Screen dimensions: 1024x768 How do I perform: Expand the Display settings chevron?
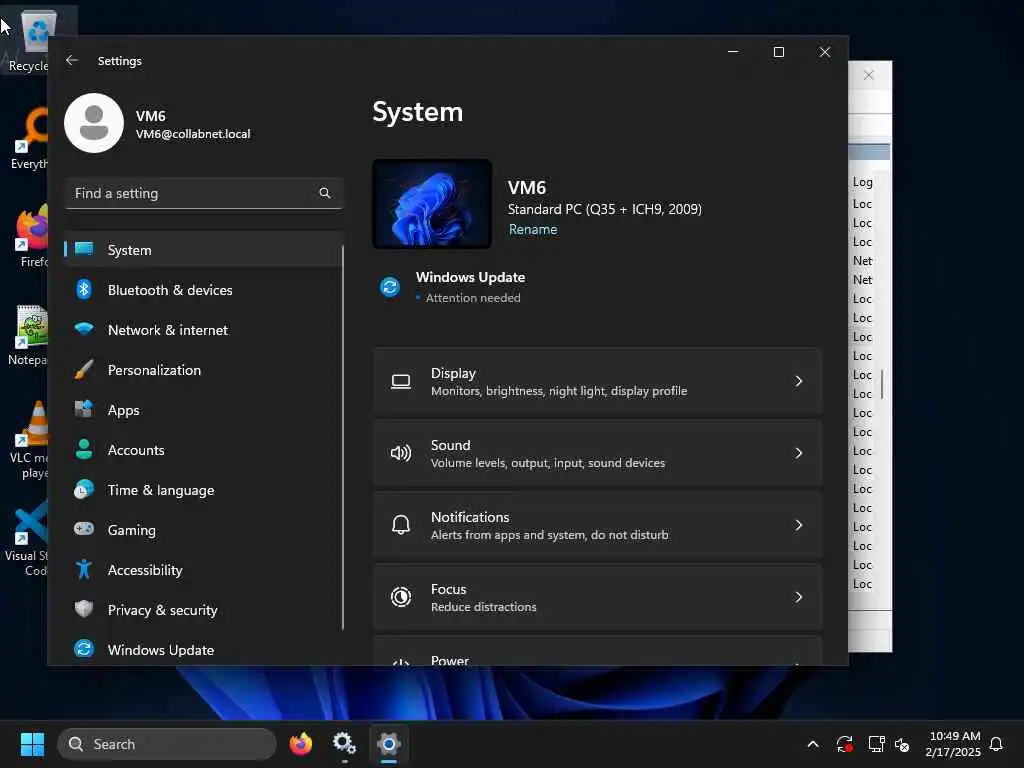click(798, 381)
